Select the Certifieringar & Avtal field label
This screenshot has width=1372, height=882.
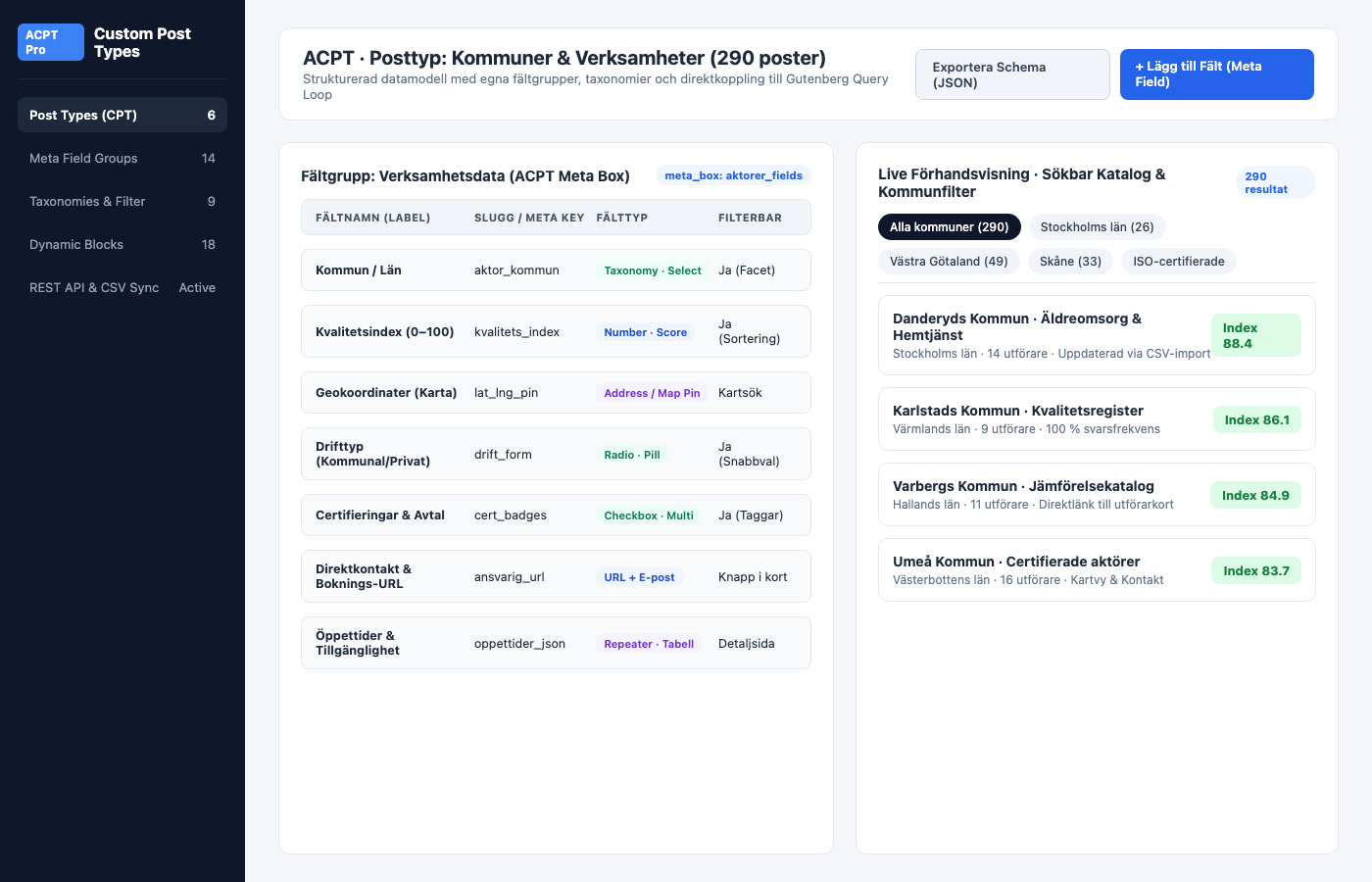tap(380, 515)
